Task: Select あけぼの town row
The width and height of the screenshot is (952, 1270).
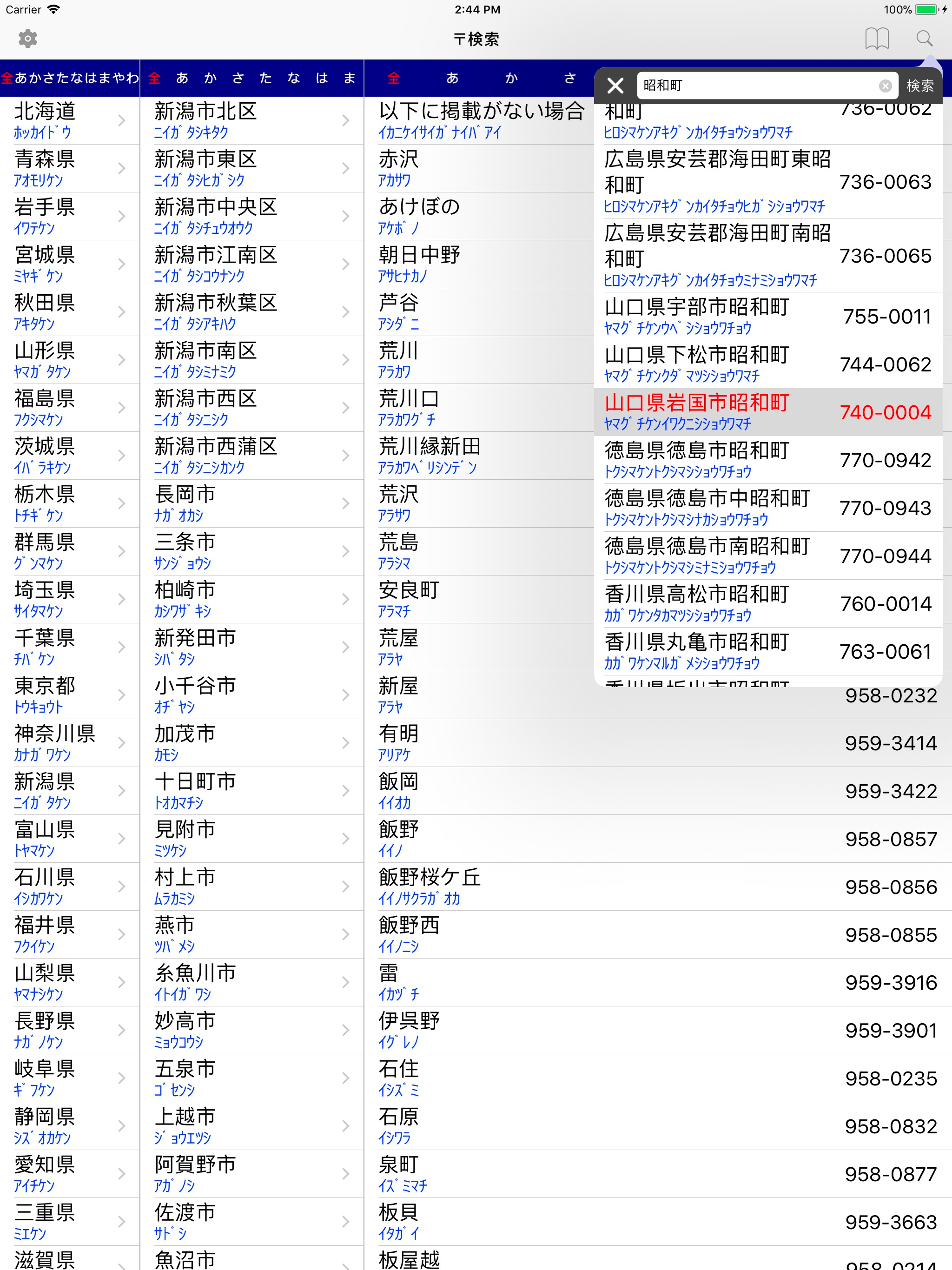Action: (x=479, y=216)
